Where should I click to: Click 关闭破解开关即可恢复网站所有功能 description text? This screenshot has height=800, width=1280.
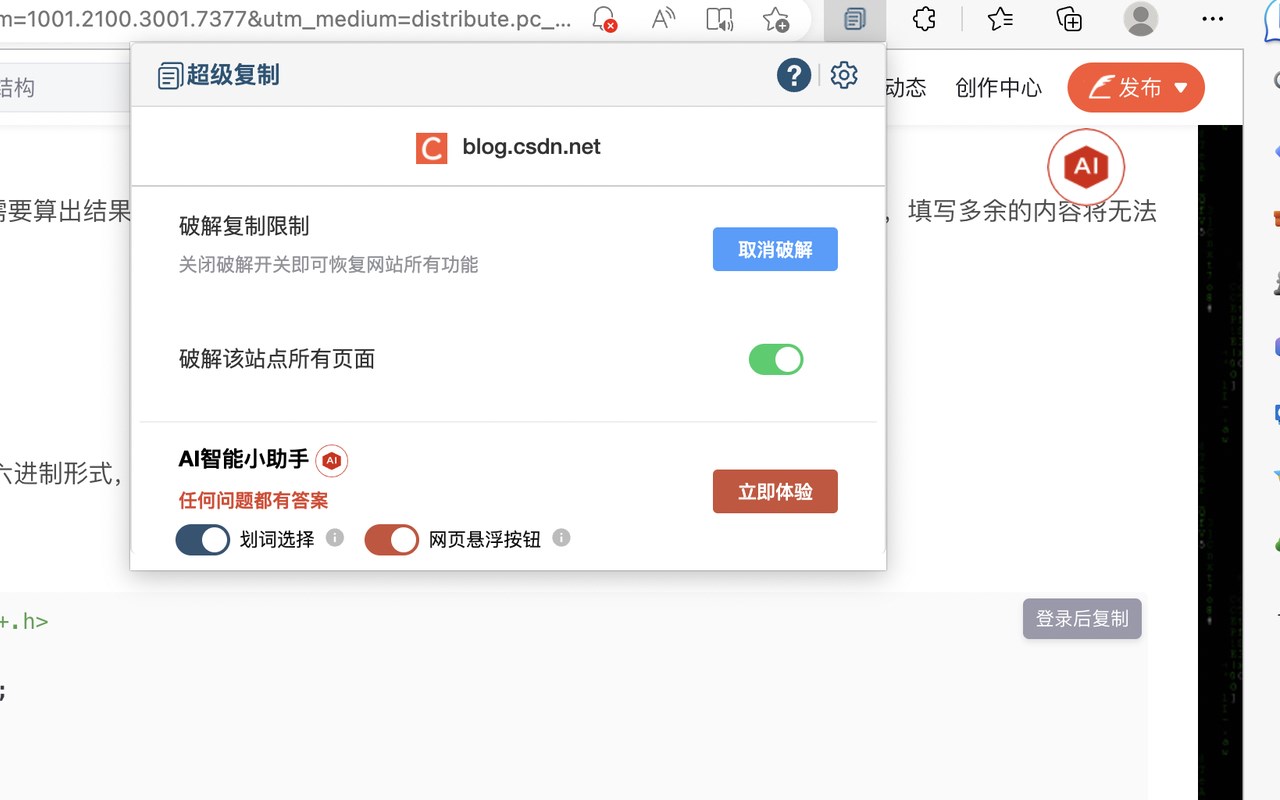[x=329, y=265]
